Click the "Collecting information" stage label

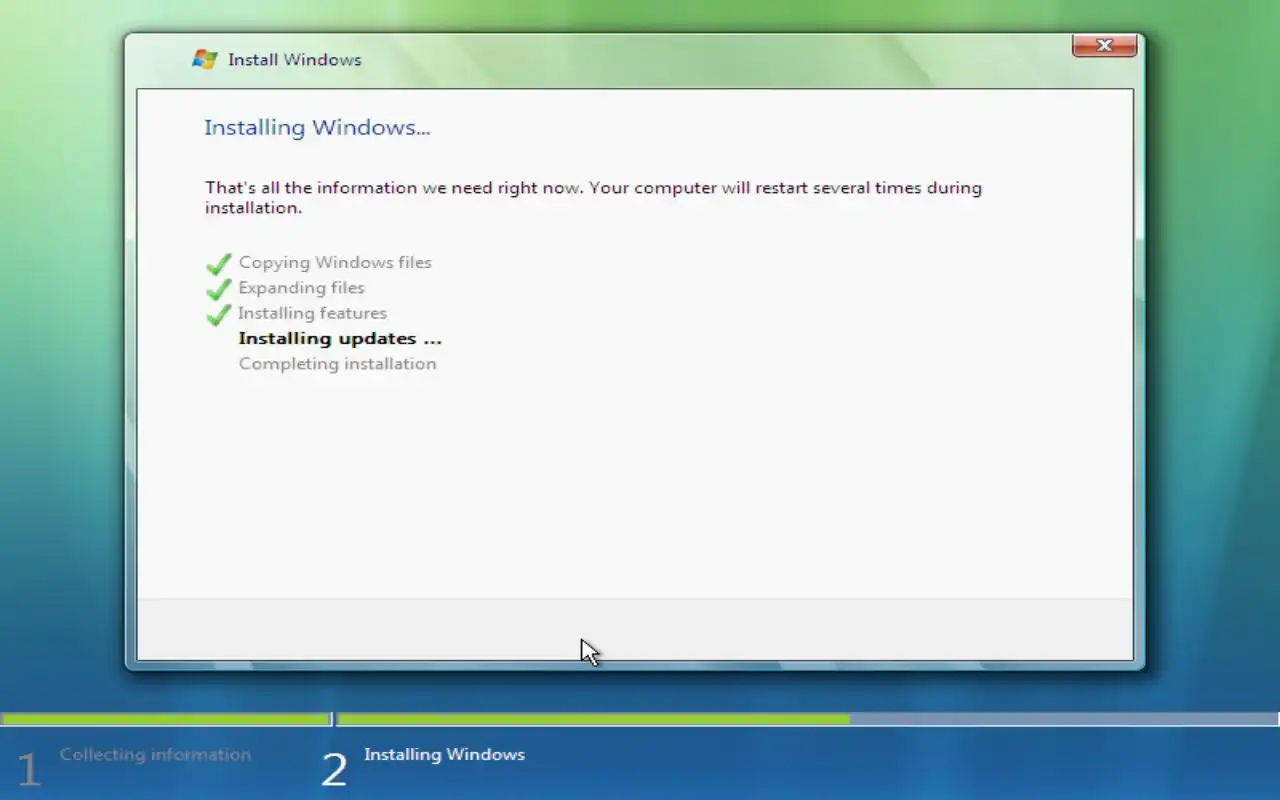tap(155, 754)
